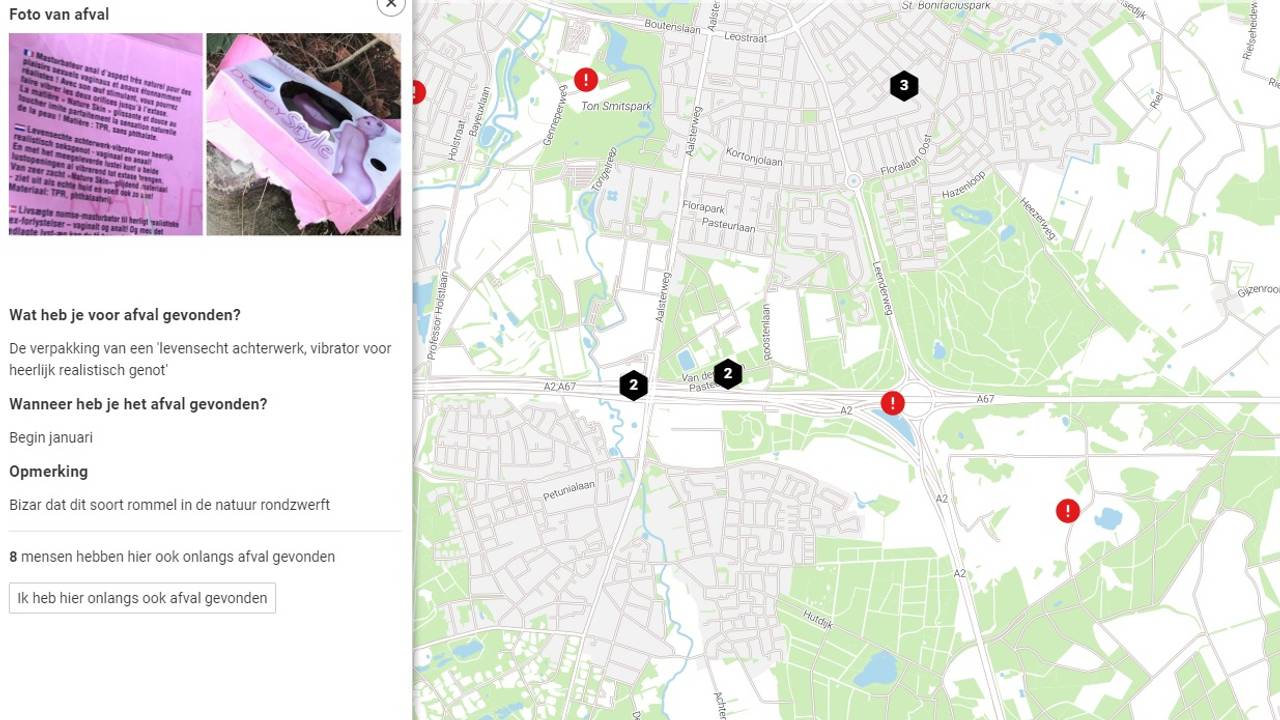Open the pink box in grass photo
This screenshot has width=1280, height=720.
pyautogui.click(x=303, y=134)
